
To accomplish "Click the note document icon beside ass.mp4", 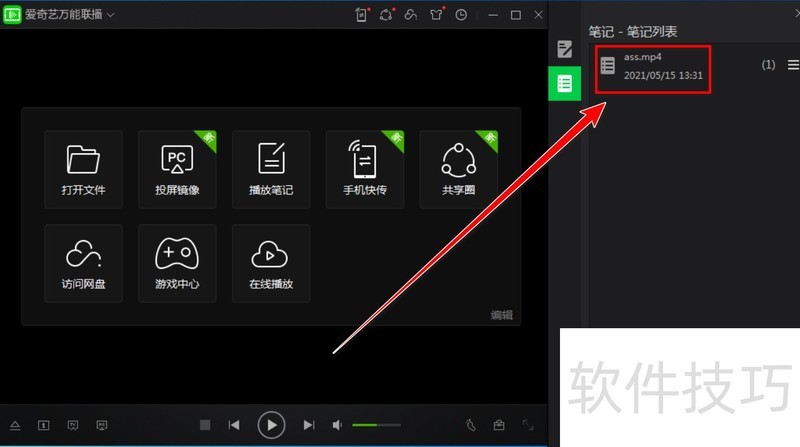I will click(608, 66).
